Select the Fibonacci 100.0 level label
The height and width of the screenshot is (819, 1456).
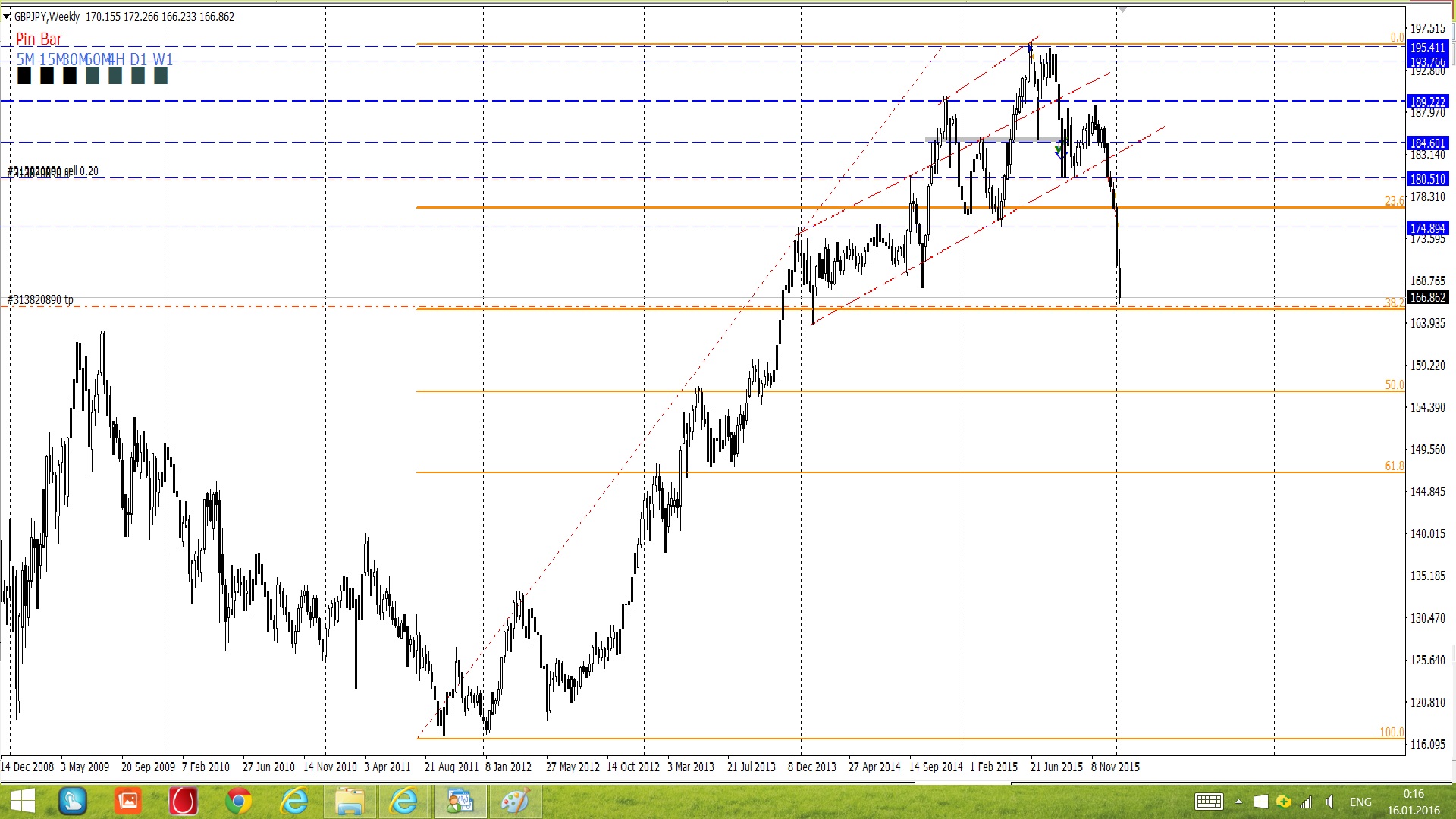click(1392, 732)
